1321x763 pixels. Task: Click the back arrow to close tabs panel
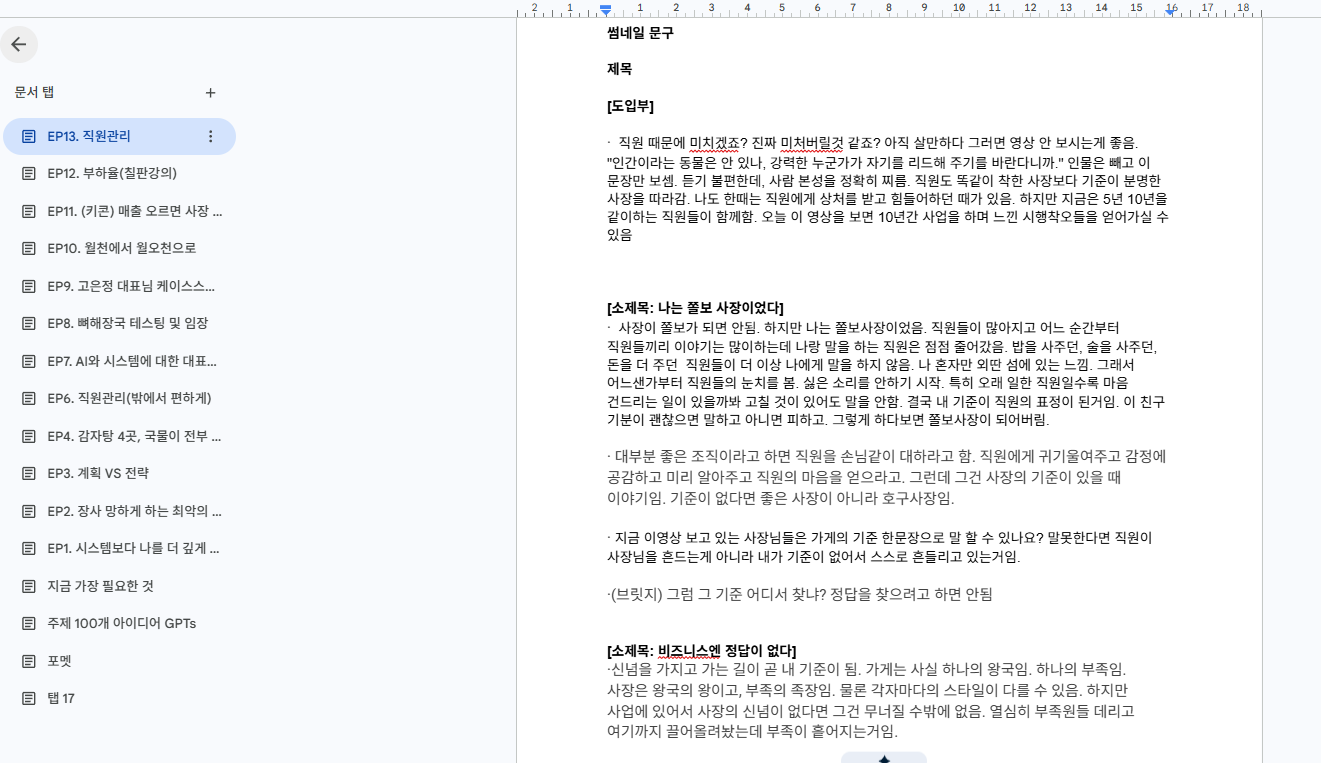[19, 44]
